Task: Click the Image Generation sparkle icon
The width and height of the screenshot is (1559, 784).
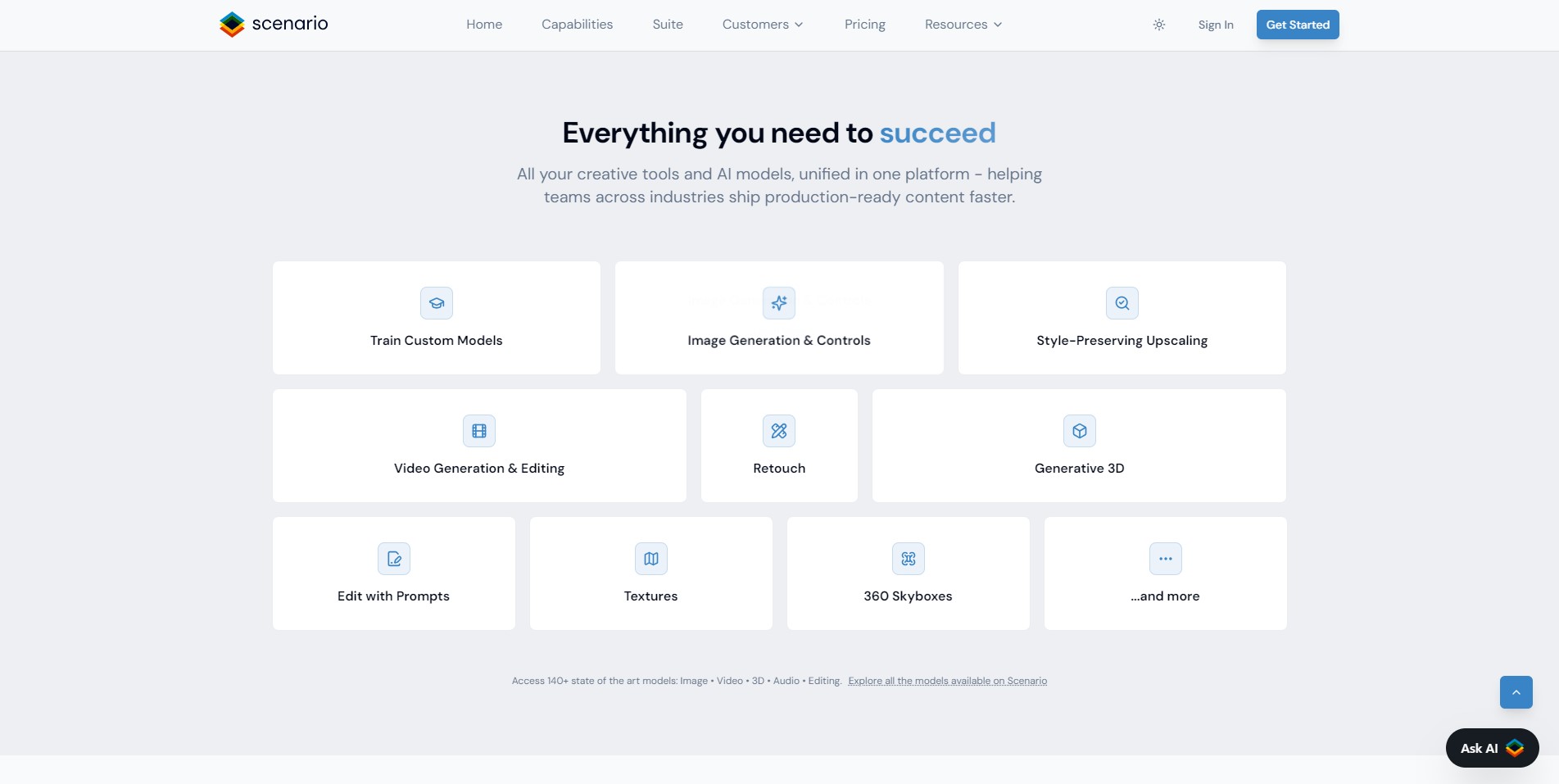Action: [x=779, y=303]
